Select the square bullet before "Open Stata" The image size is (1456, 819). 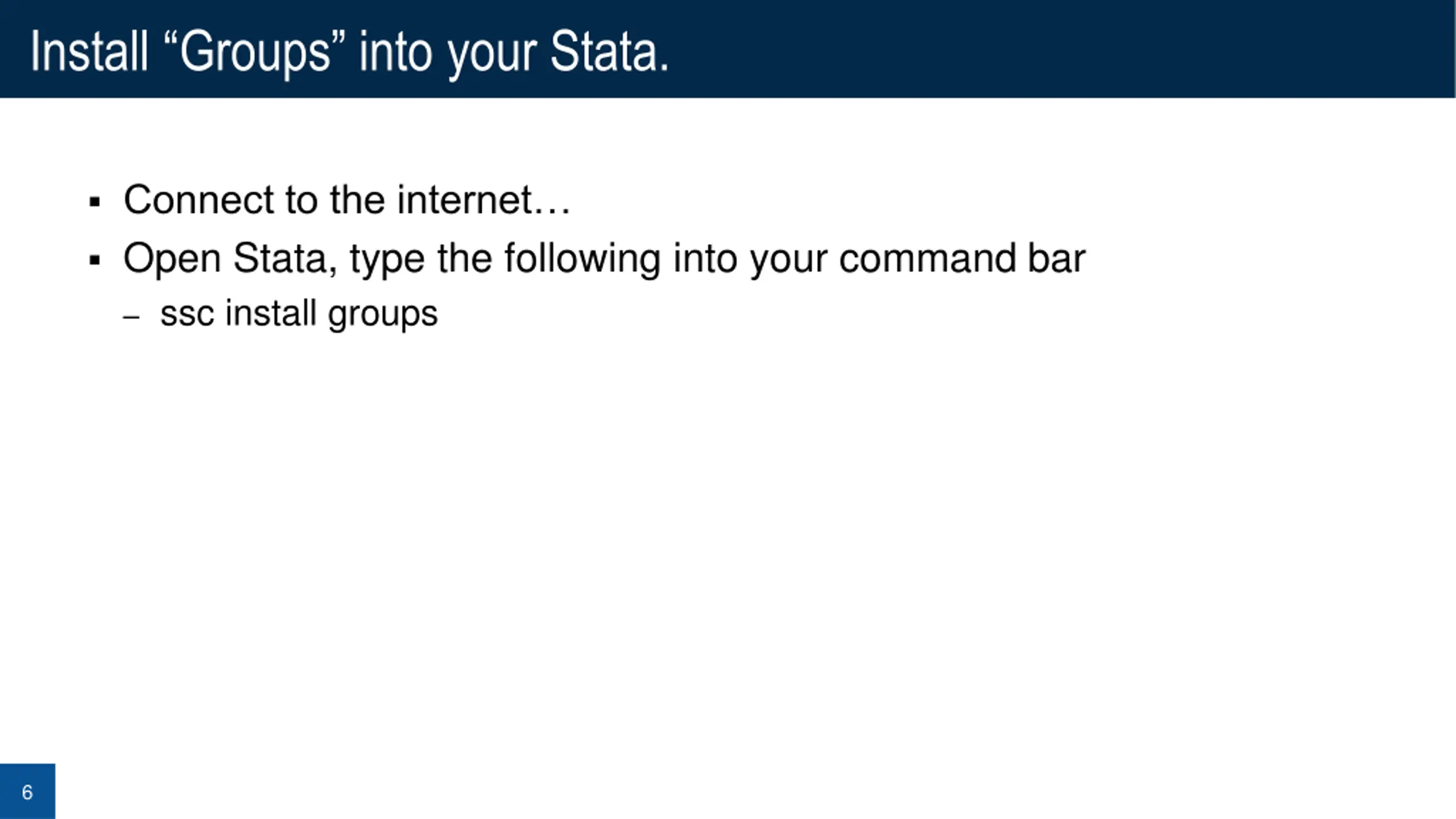click(95, 260)
